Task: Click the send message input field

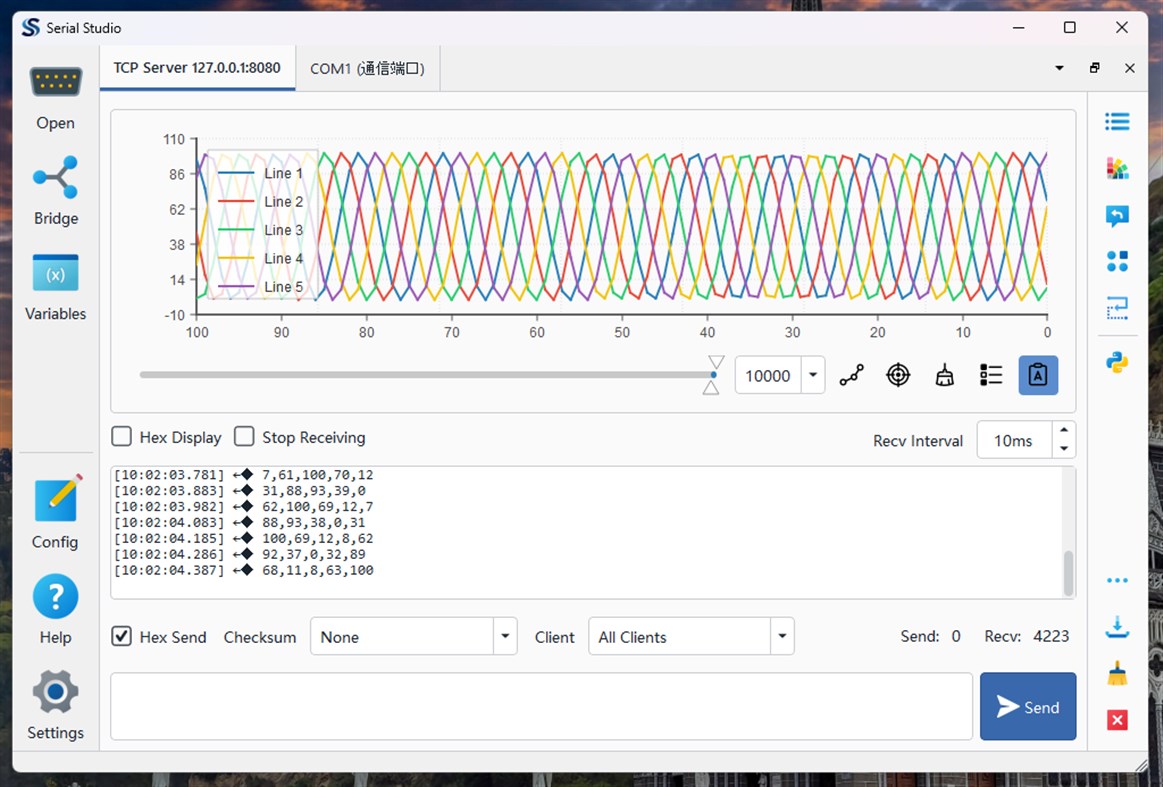Action: (541, 706)
